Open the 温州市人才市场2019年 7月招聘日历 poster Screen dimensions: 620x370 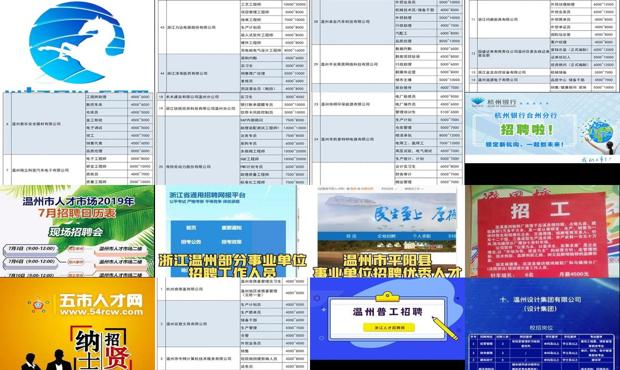click(77, 231)
